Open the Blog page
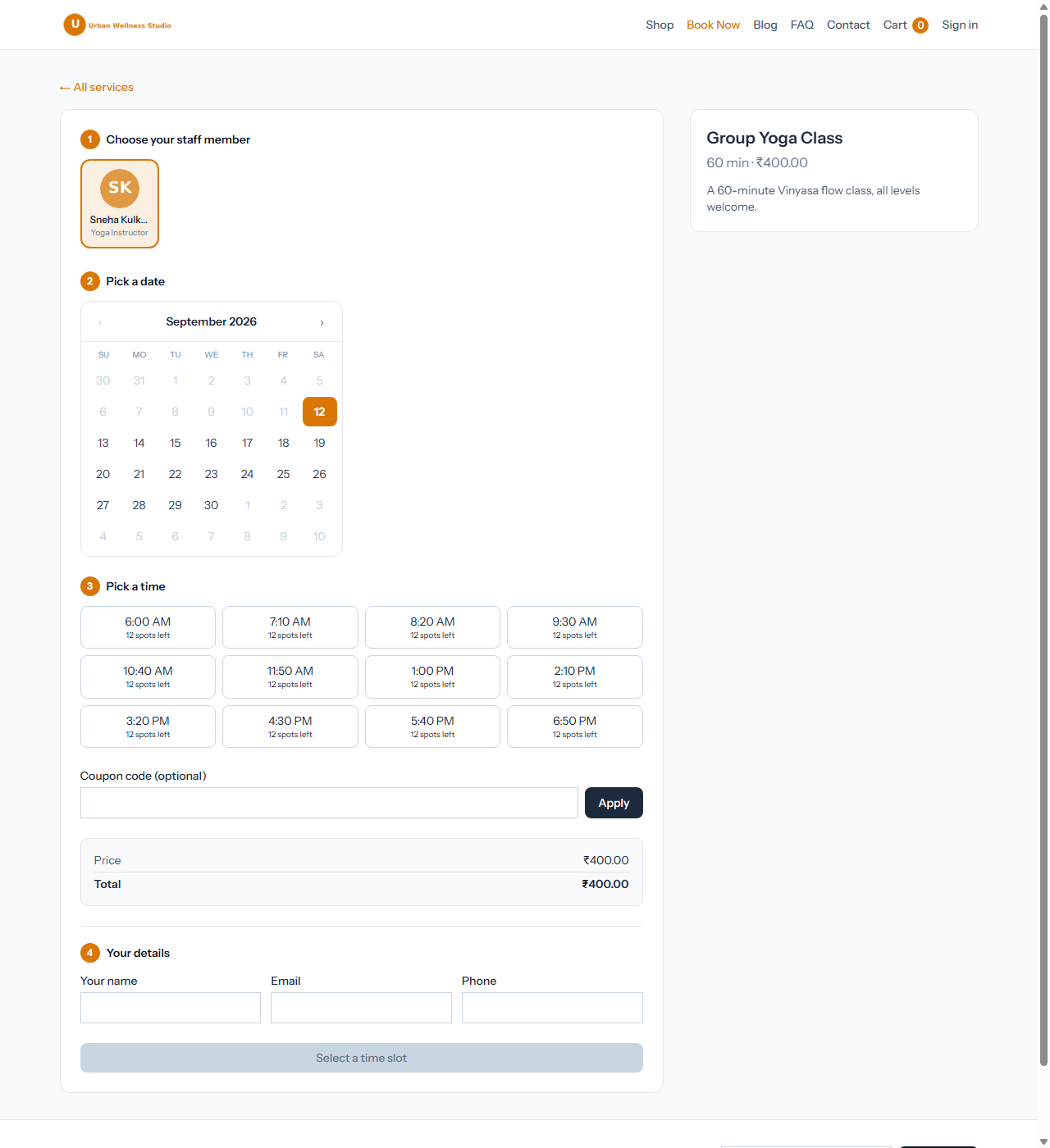Image resolution: width=1050 pixels, height=1148 pixels. [765, 25]
